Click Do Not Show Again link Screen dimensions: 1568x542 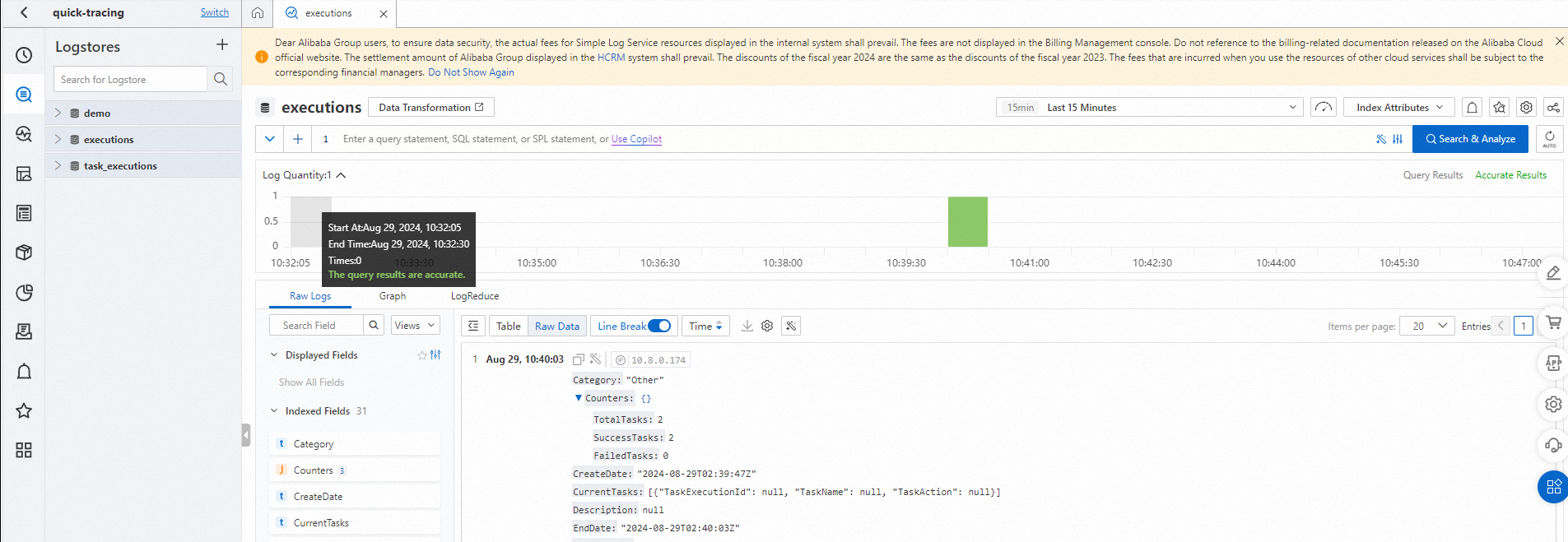pos(471,72)
